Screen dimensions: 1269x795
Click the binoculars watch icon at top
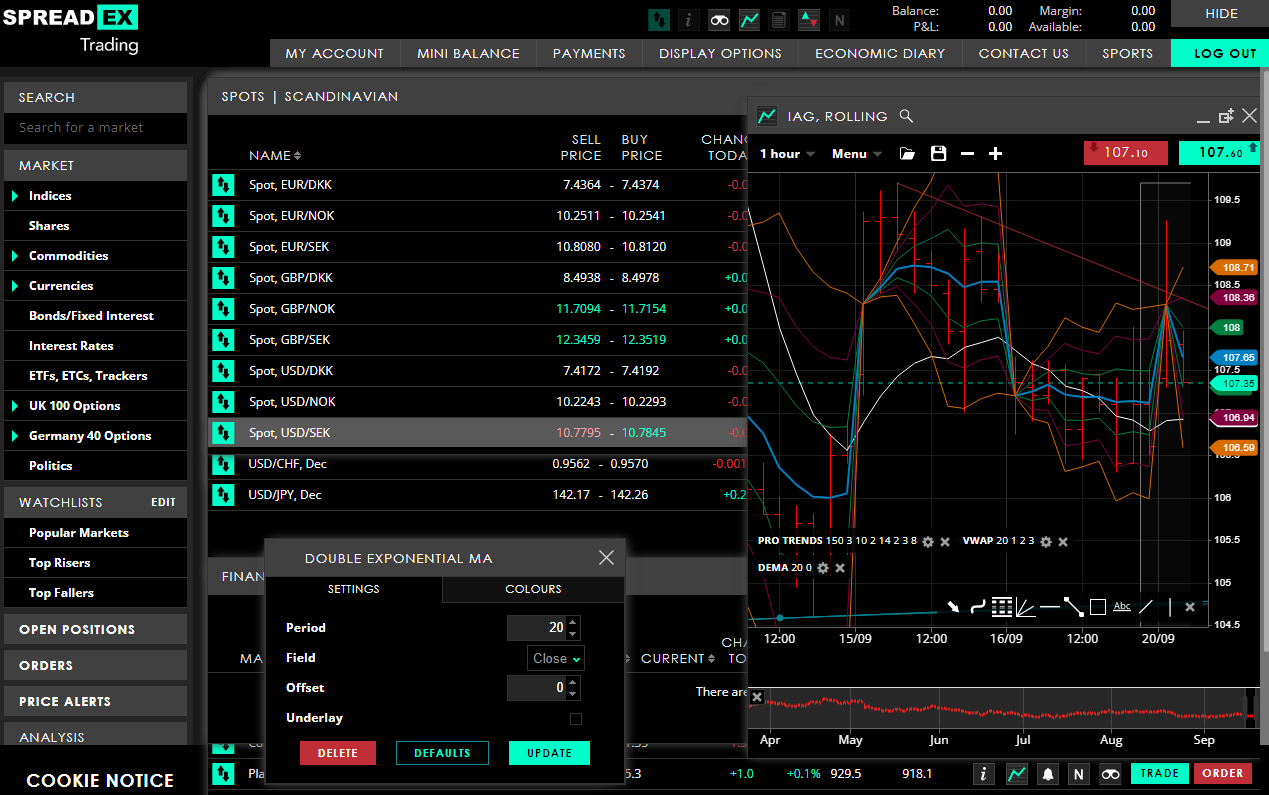pyautogui.click(x=719, y=20)
